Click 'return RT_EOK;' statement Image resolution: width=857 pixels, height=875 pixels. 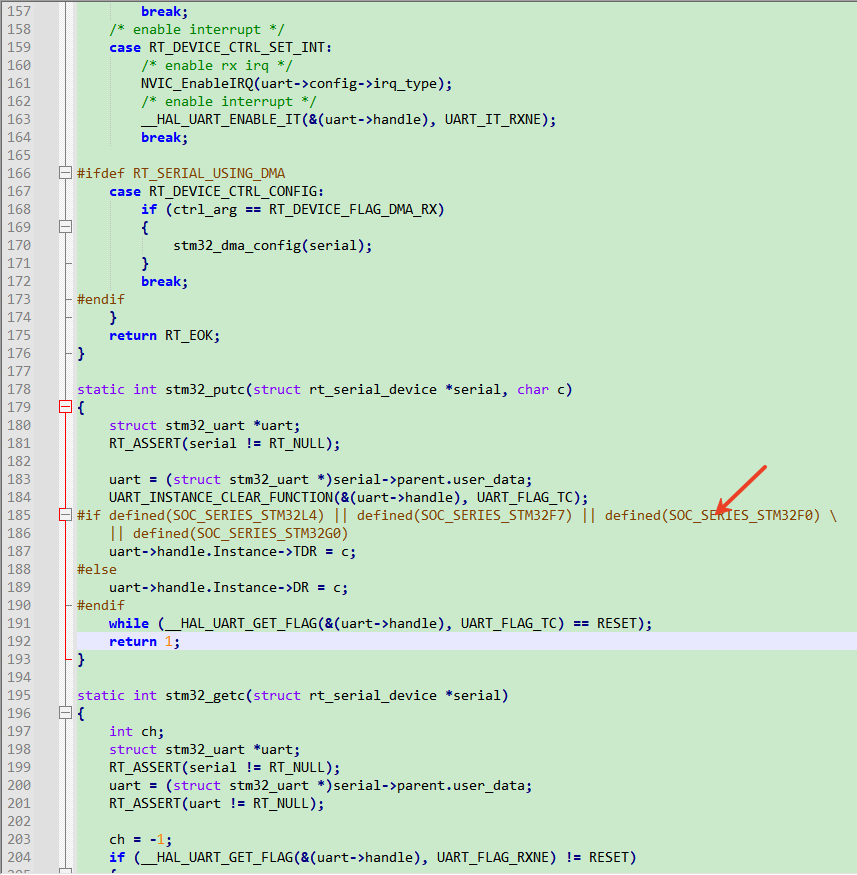pos(165,335)
